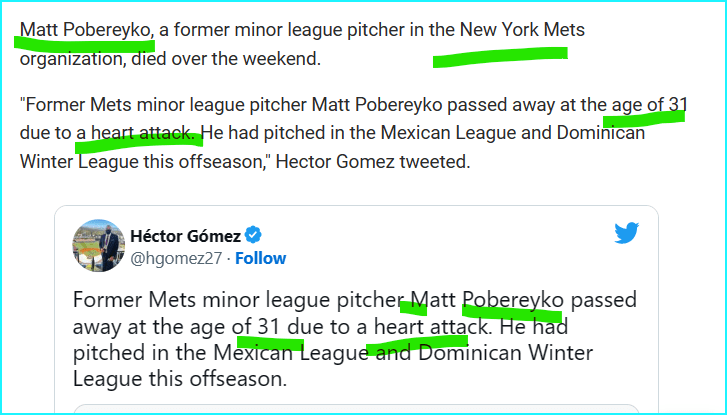The image size is (727, 415).
Task: Click "heart attack" inside the embedded tweet
Action: pos(432,326)
